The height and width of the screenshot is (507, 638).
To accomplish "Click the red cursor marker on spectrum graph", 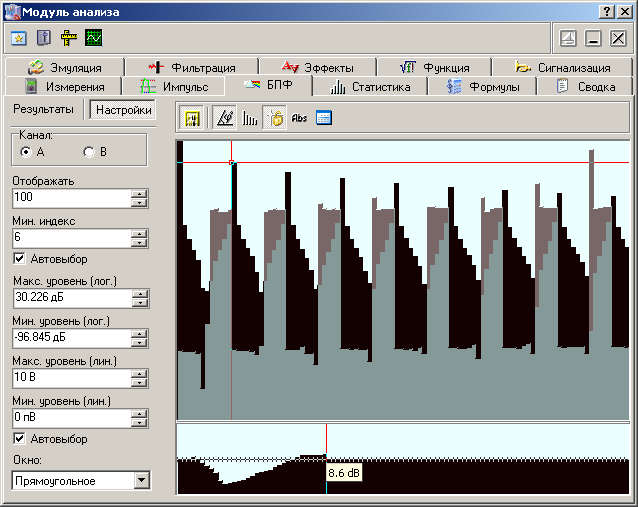I will pyautogui.click(x=232, y=162).
